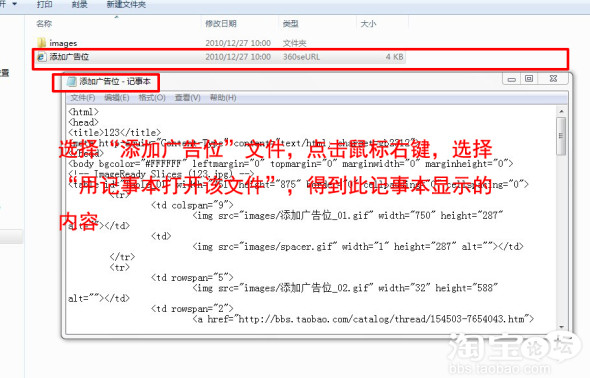The height and width of the screenshot is (378, 590).
Task: Click the <body bgcolor line in Notepad
Action: click(x=290, y=164)
